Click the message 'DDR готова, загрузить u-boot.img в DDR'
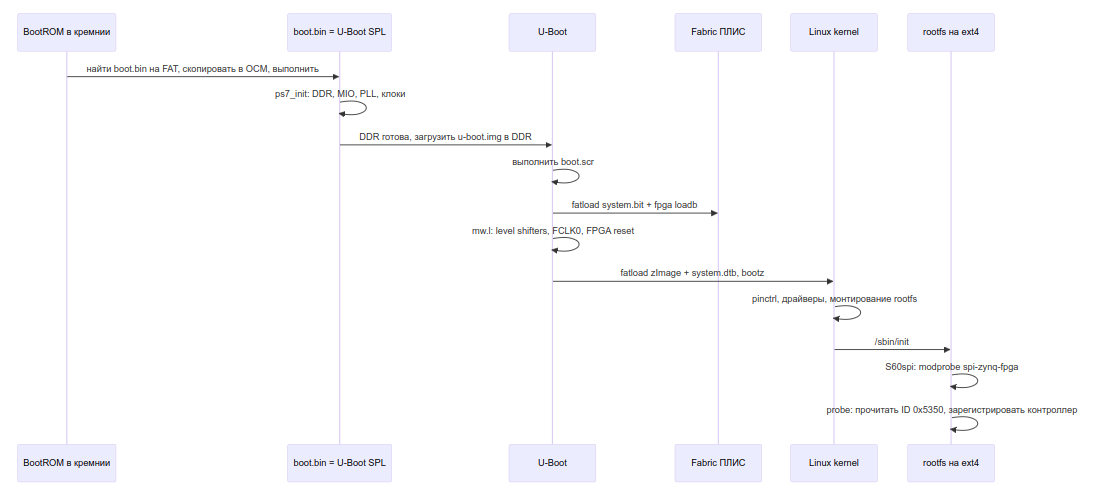The image size is (1101, 496). pyautogui.click(x=445, y=137)
